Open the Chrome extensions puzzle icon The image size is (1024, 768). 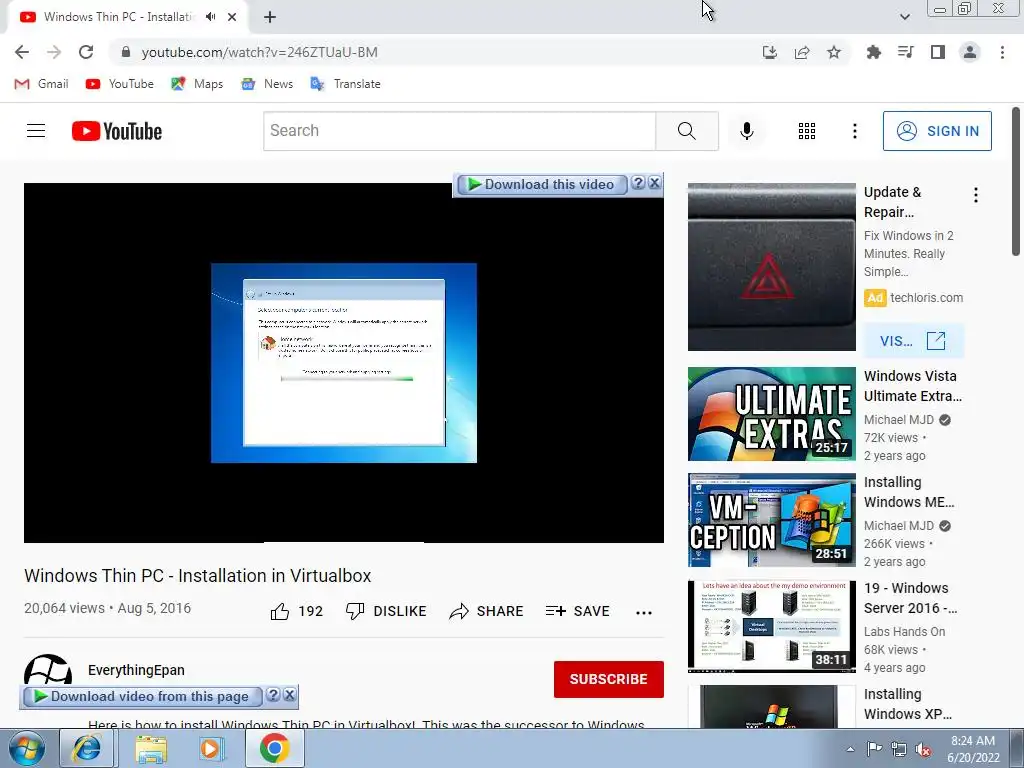pyautogui.click(x=873, y=52)
